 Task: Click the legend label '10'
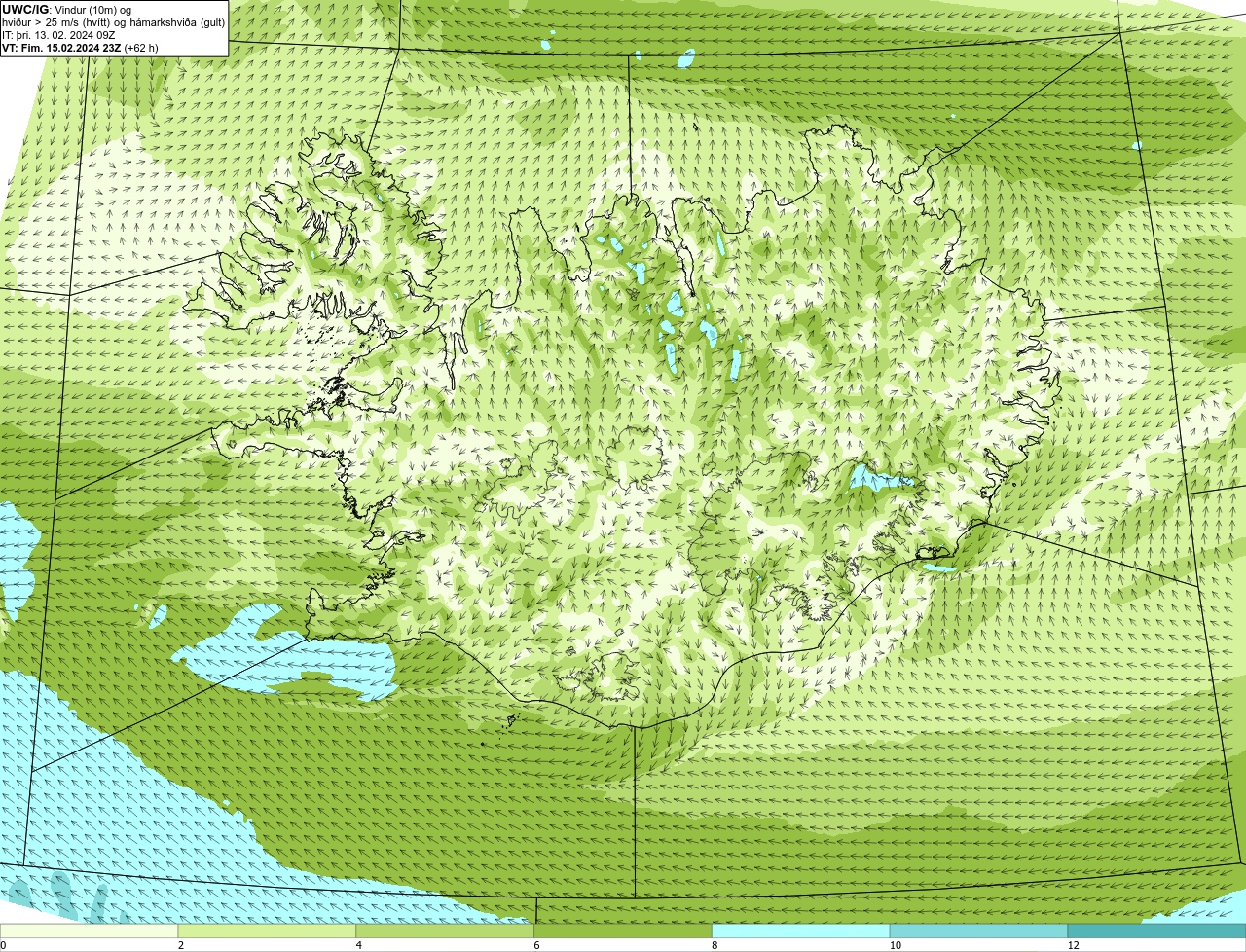(x=894, y=945)
